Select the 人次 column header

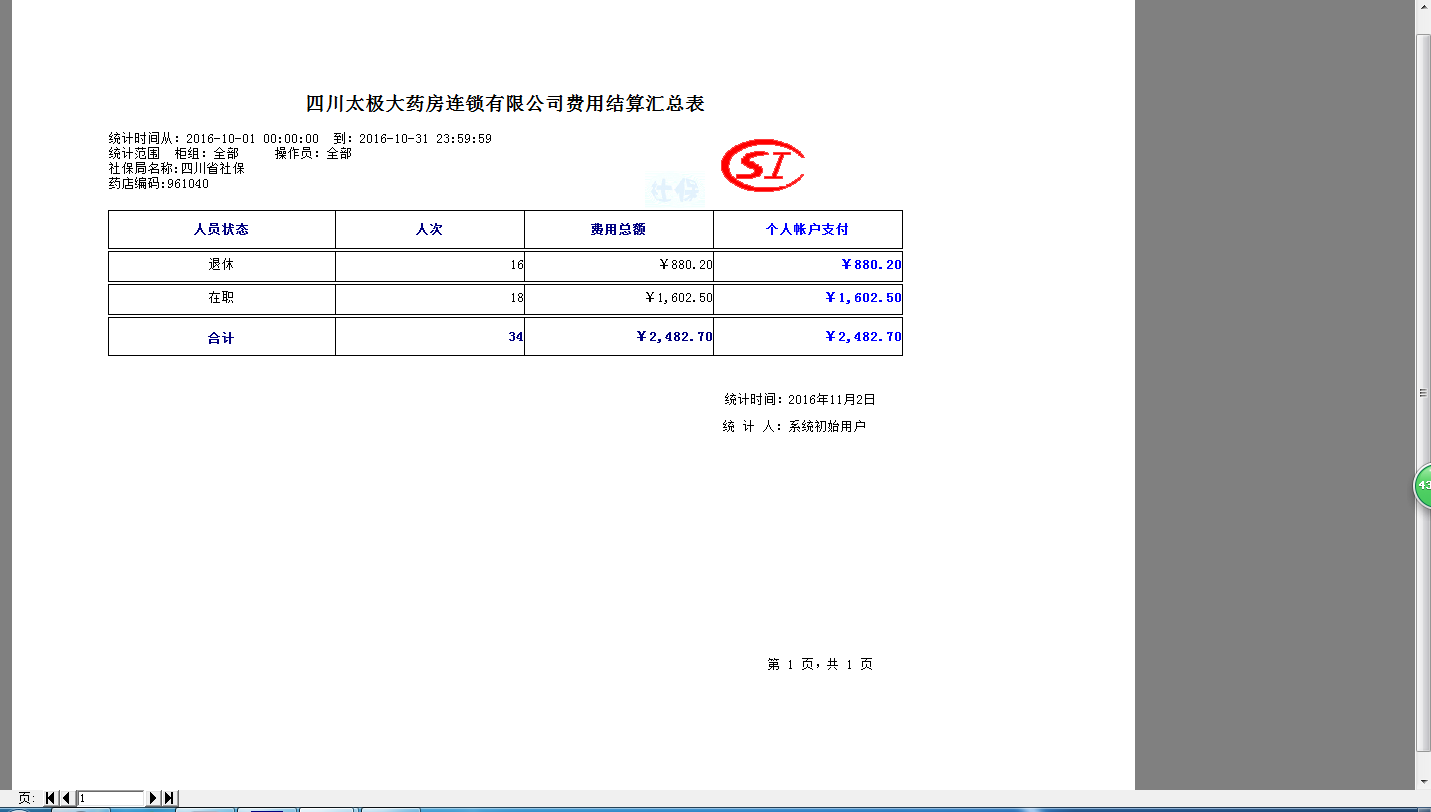click(429, 229)
